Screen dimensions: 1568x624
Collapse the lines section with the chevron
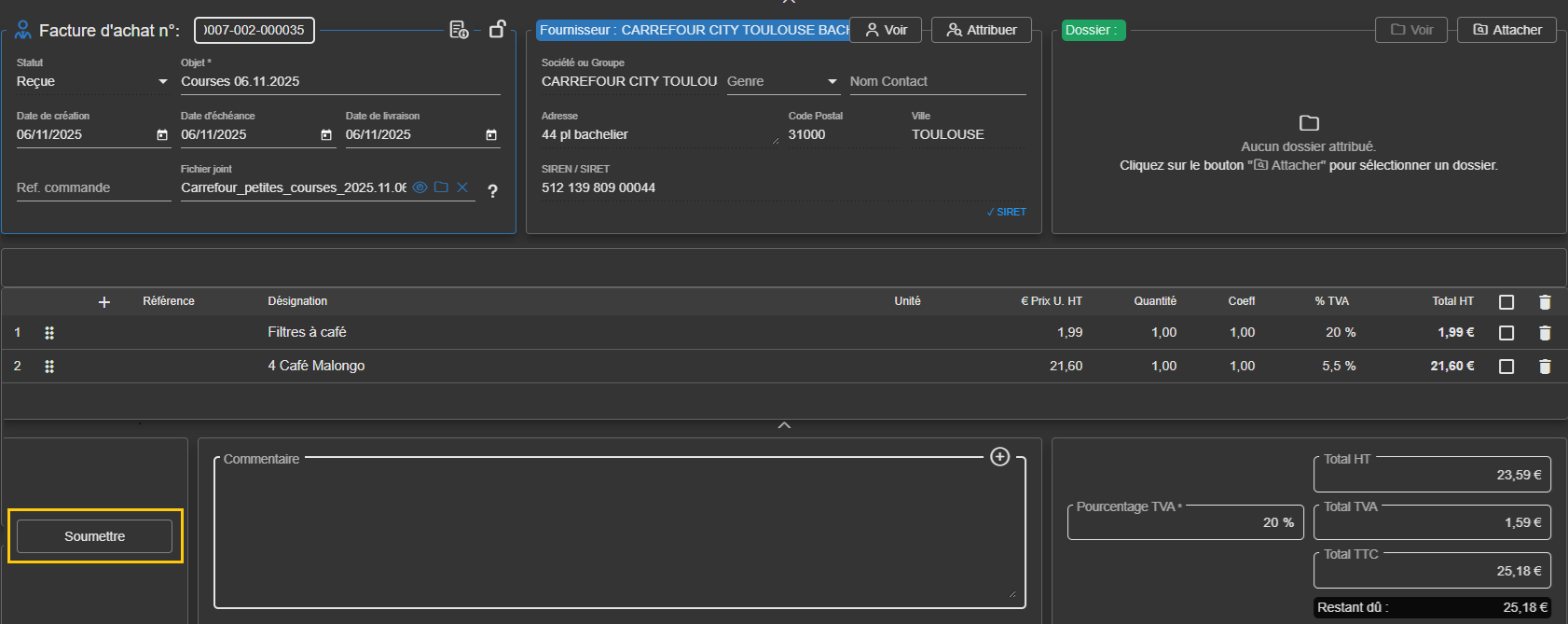click(784, 425)
